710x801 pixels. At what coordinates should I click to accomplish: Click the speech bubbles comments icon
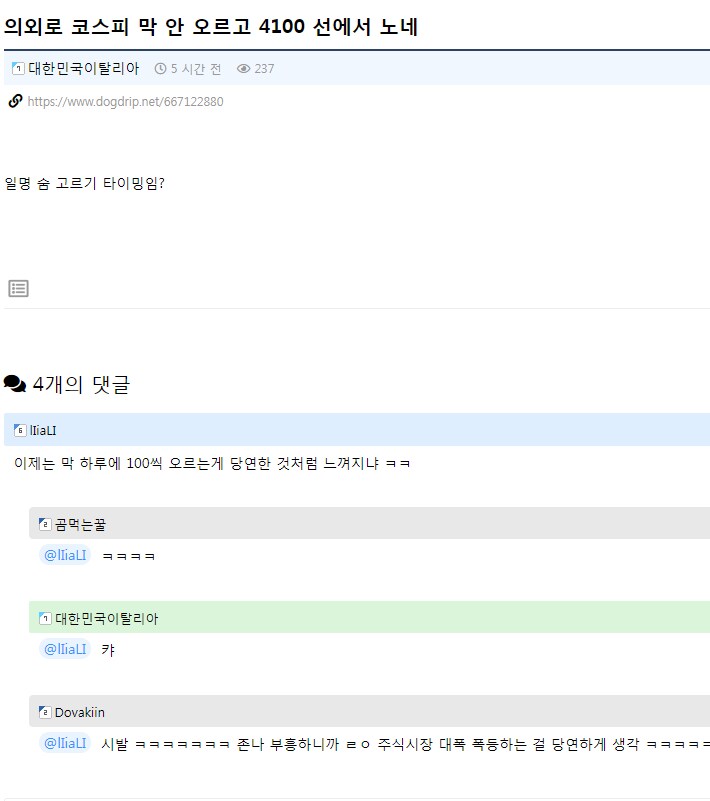tap(15, 384)
